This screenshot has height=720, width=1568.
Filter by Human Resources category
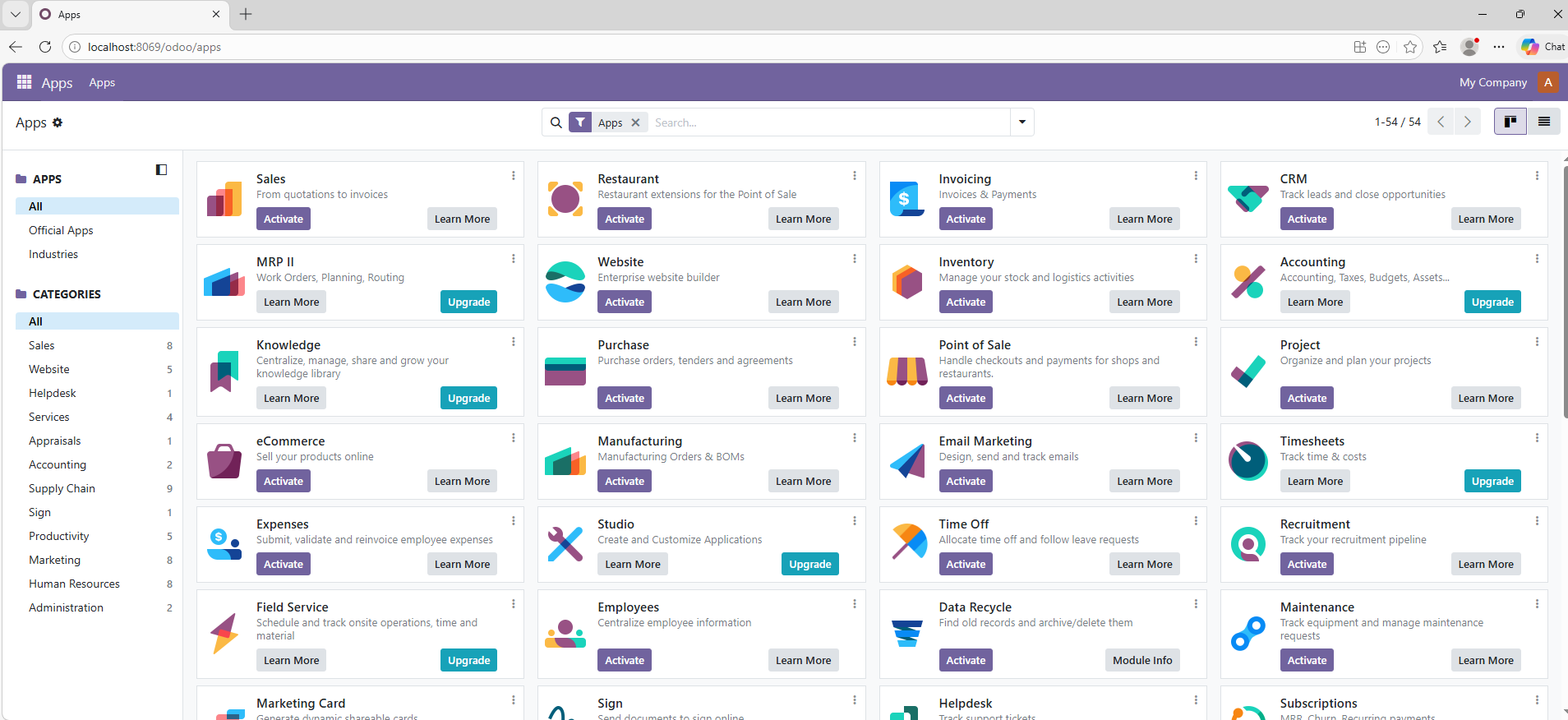[97, 584]
